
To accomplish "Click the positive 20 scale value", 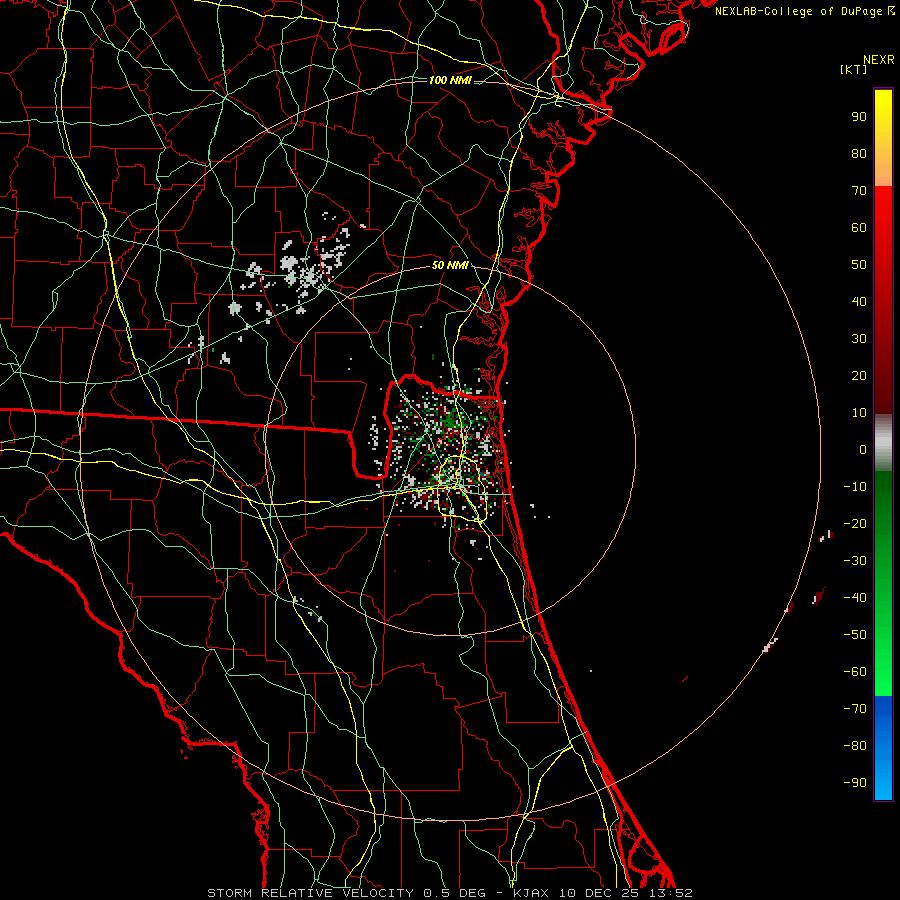I will 859,375.
